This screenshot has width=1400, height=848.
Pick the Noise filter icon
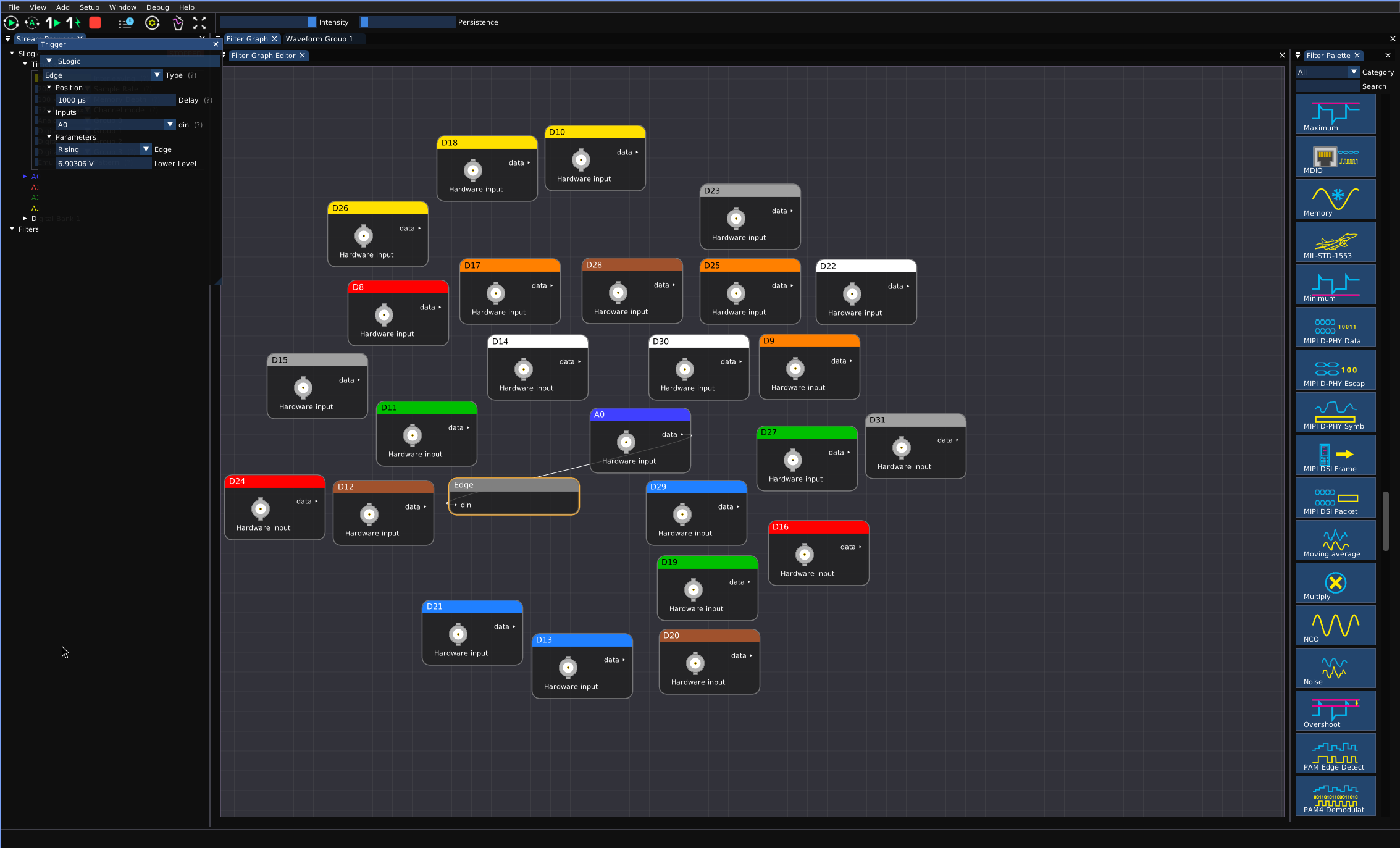pyautogui.click(x=1335, y=668)
